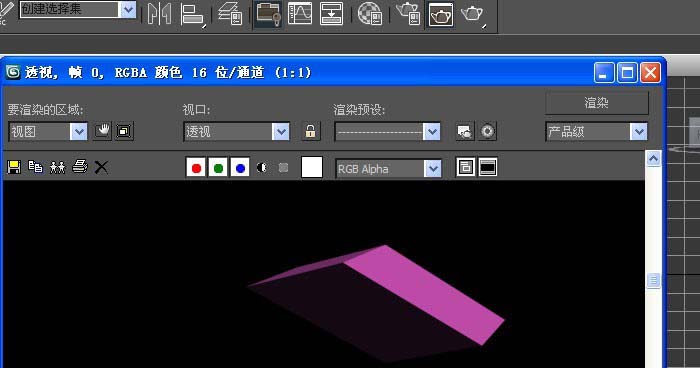Toggle the UI Overlay icon
This screenshot has width=700, height=368.
tap(466, 167)
